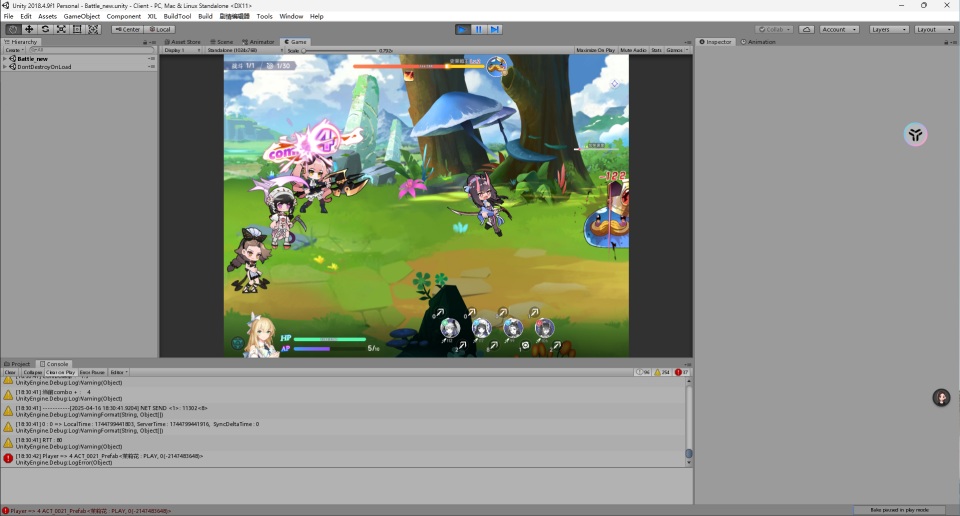Toggle the Center pivot mode button
Image resolution: width=960 pixels, height=516 pixels.
coord(127,29)
